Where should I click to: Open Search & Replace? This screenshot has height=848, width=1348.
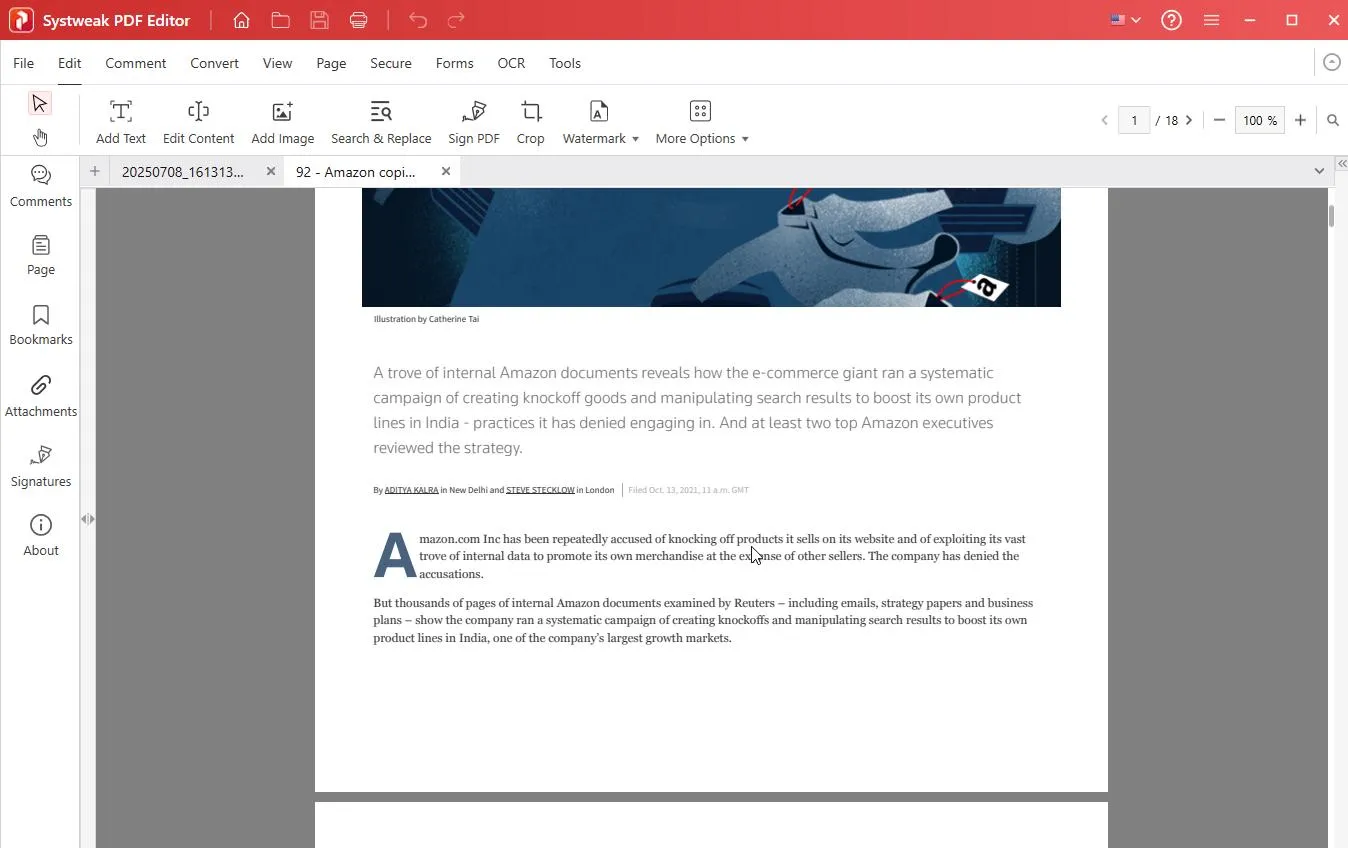(x=381, y=120)
